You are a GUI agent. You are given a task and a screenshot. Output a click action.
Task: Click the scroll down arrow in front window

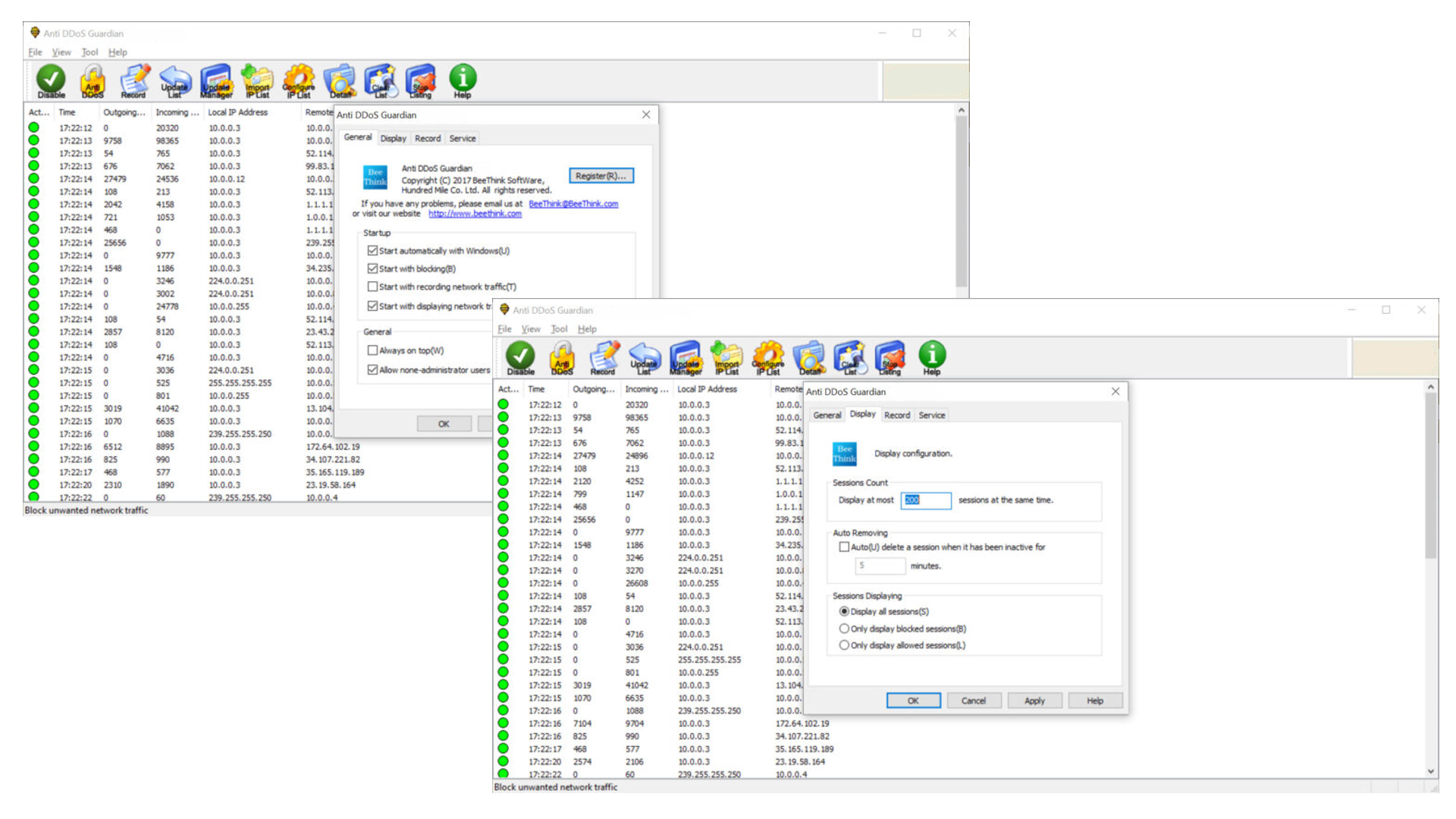tap(1430, 771)
